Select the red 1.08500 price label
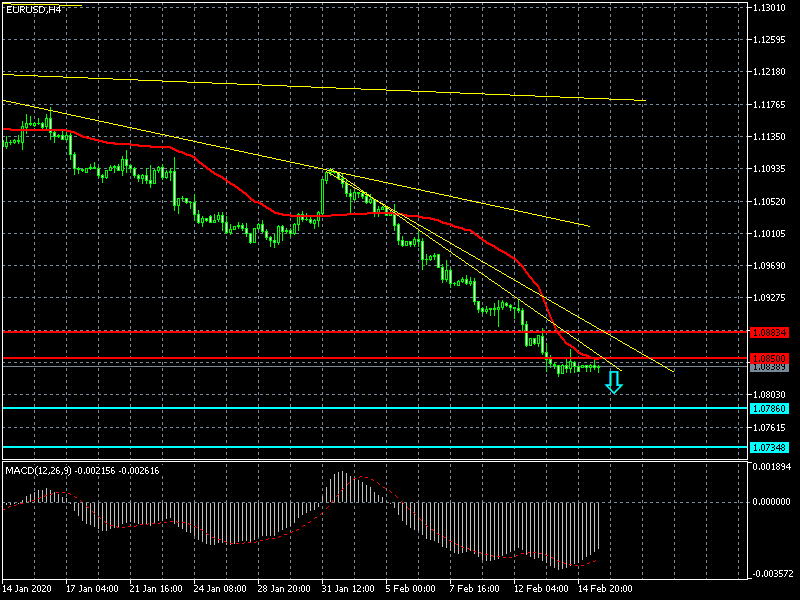800x600 pixels. pyautogui.click(x=769, y=358)
